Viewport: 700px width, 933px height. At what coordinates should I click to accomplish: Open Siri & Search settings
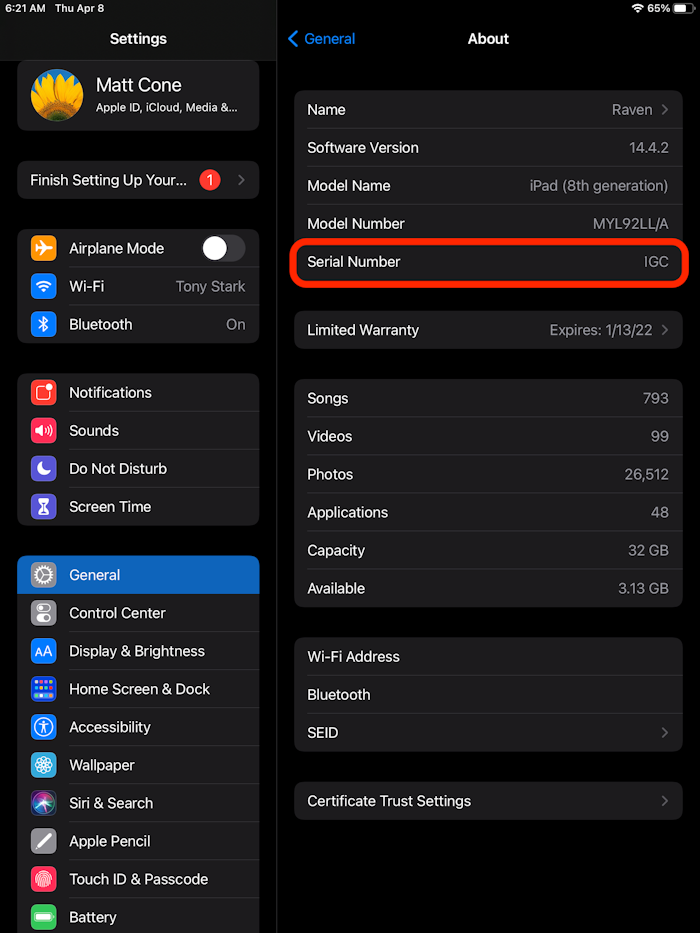(x=138, y=803)
